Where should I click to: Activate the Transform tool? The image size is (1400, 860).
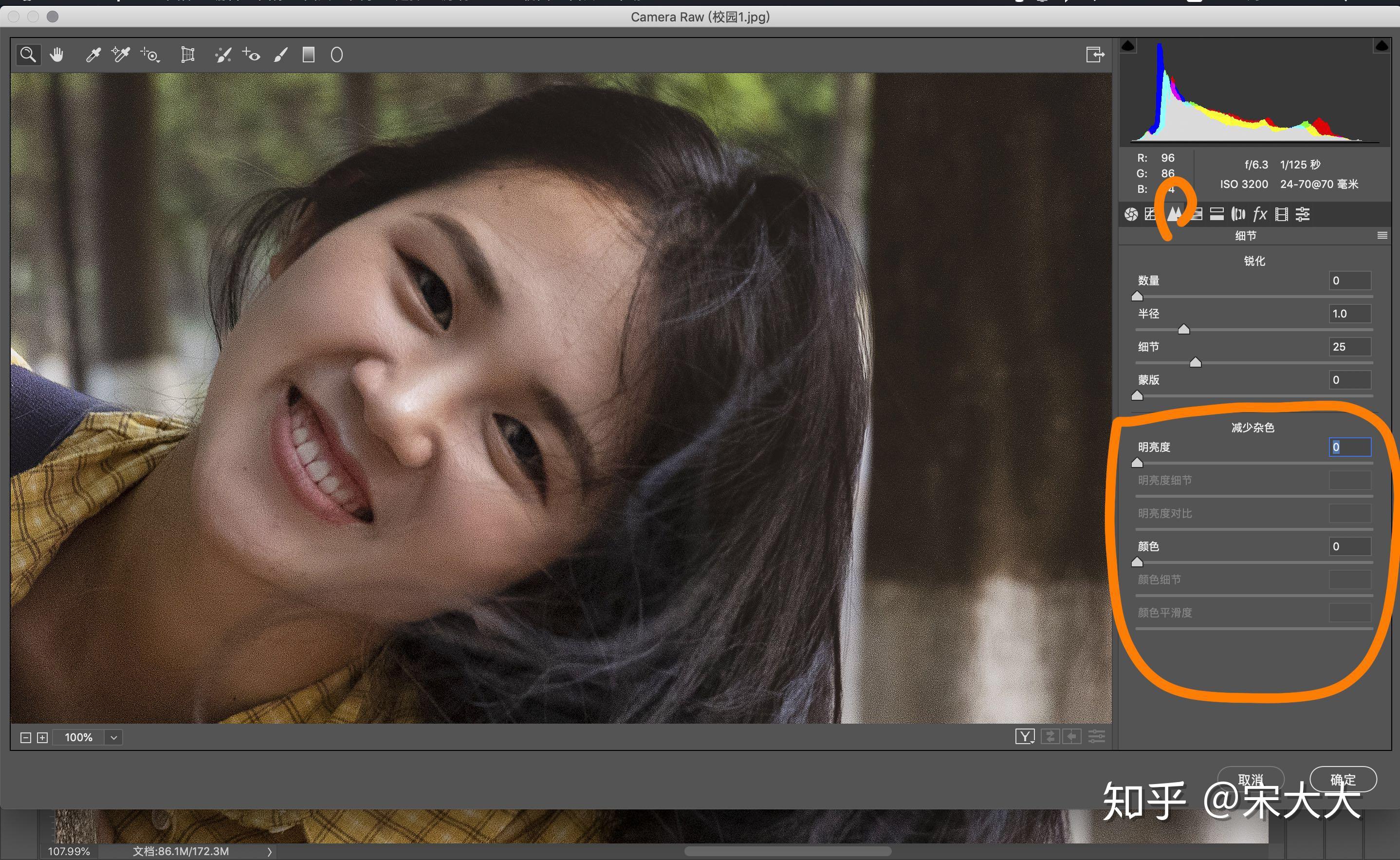click(x=187, y=55)
